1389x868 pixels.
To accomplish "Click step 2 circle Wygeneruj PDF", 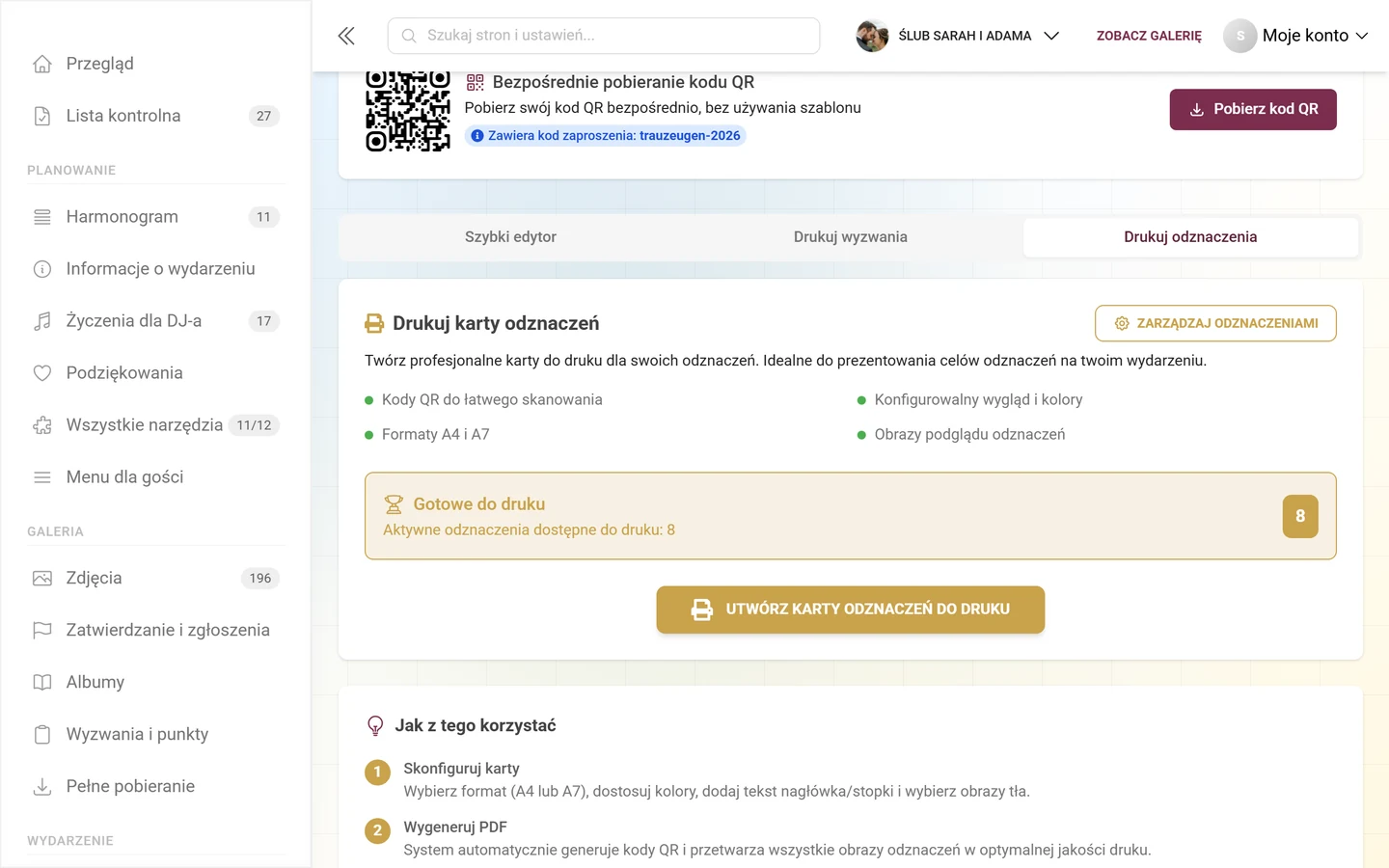I will tap(377, 830).
